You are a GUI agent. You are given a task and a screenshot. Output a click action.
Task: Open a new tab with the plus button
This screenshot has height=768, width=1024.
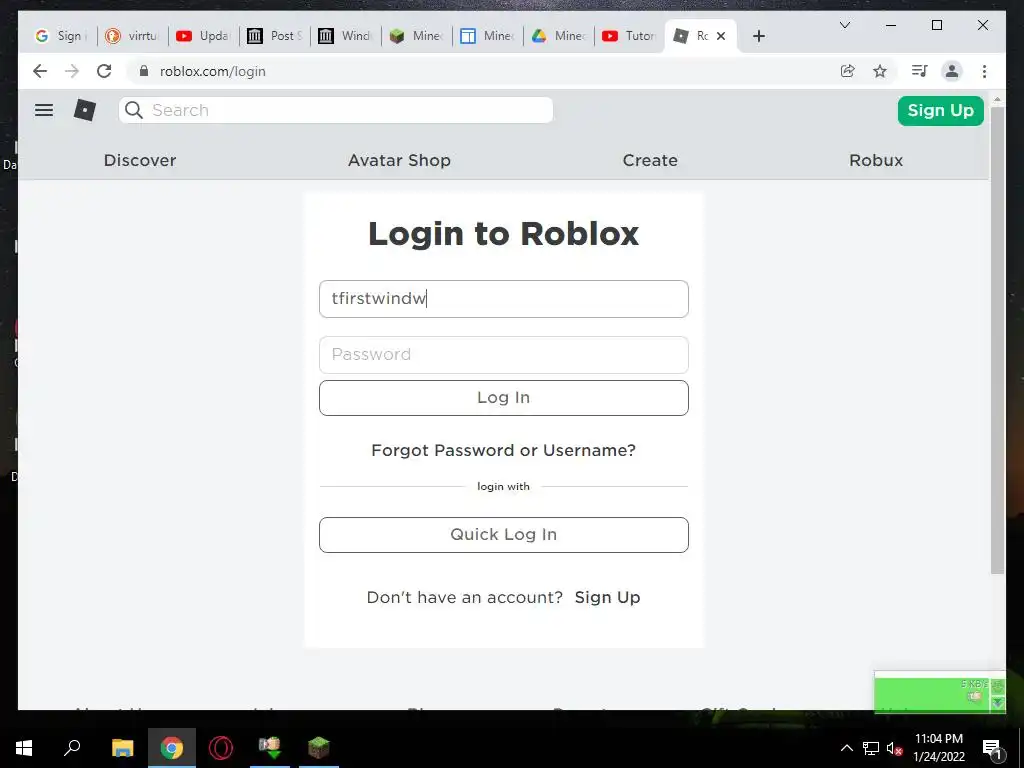[758, 36]
